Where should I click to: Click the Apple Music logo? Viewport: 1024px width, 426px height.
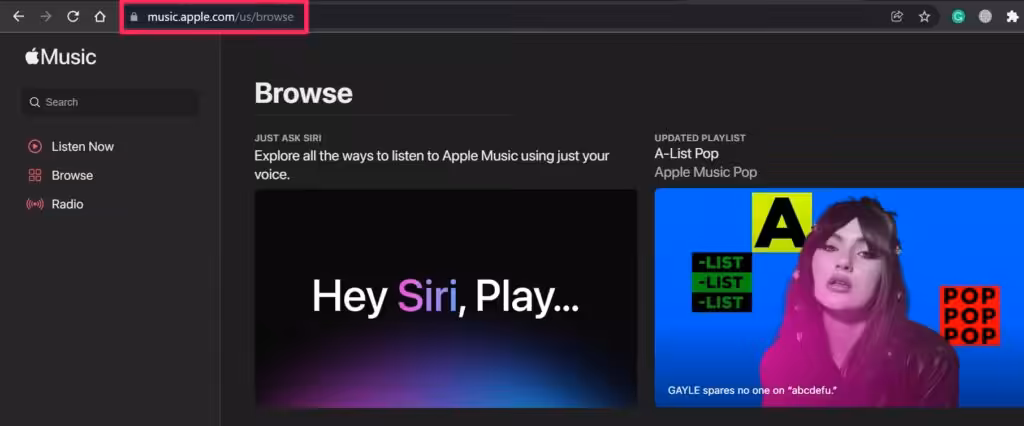coord(61,57)
